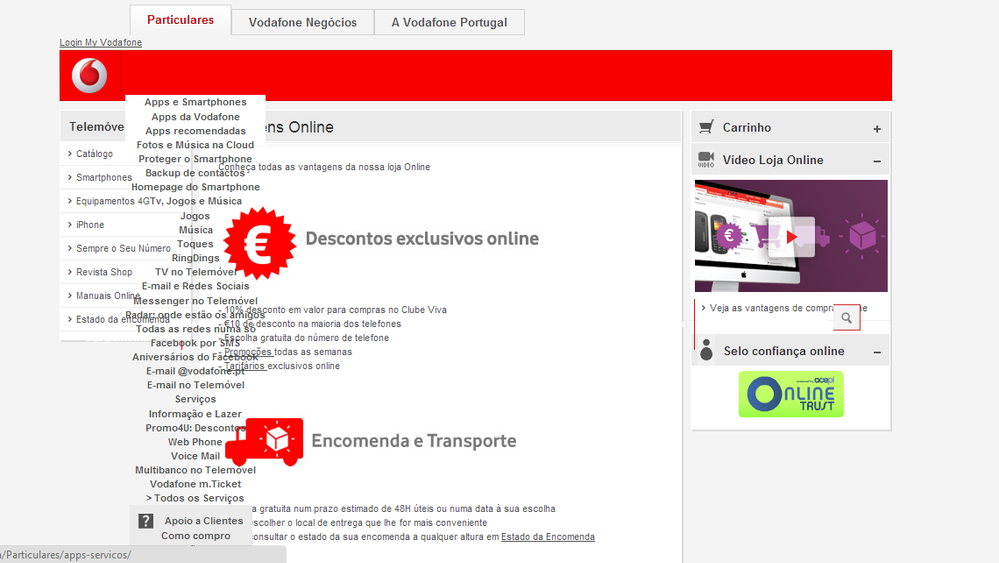This screenshot has width=999, height=563.
Task: Open Messenger no Telemóvel item
Action: click(x=196, y=301)
